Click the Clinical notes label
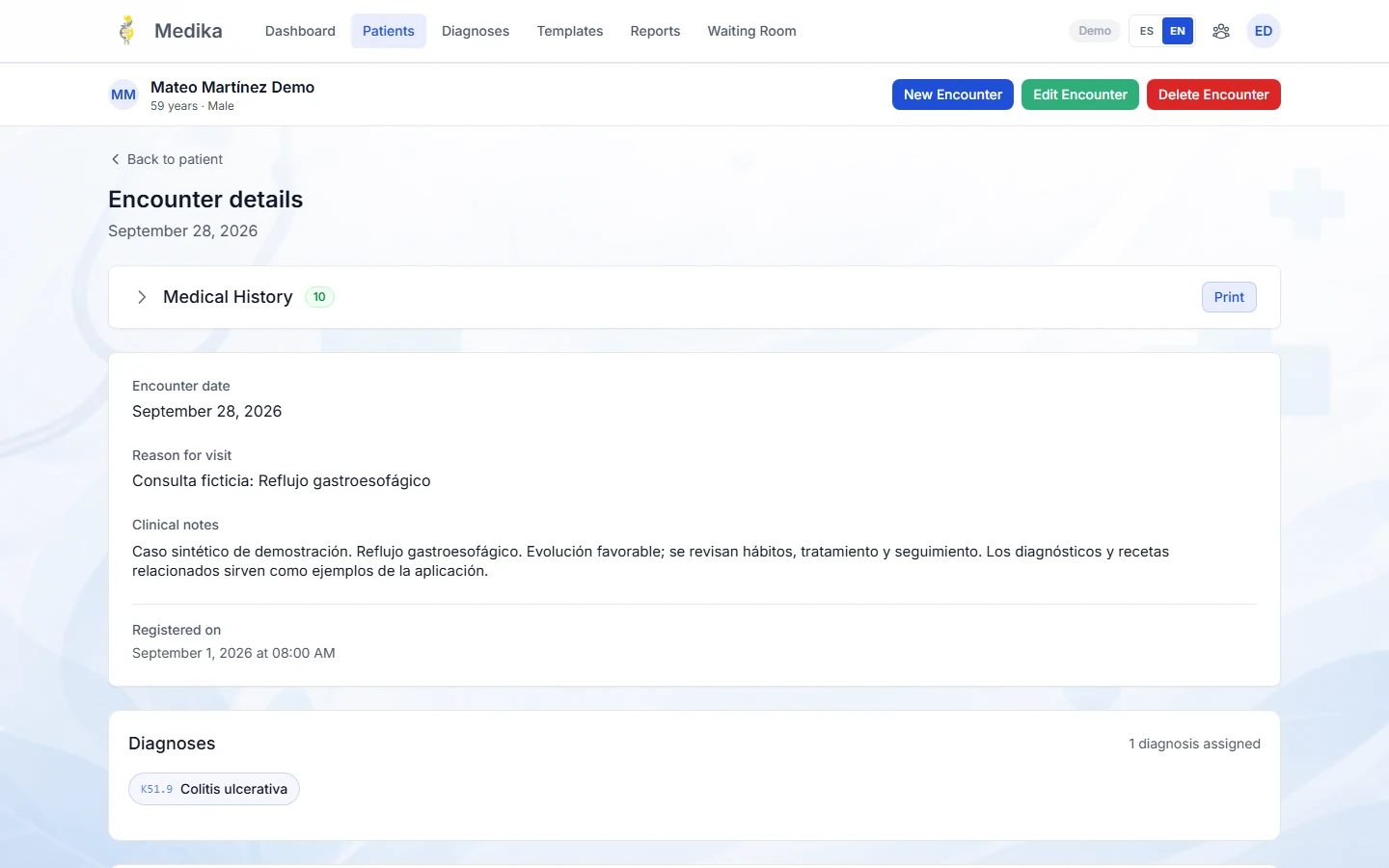 (176, 525)
